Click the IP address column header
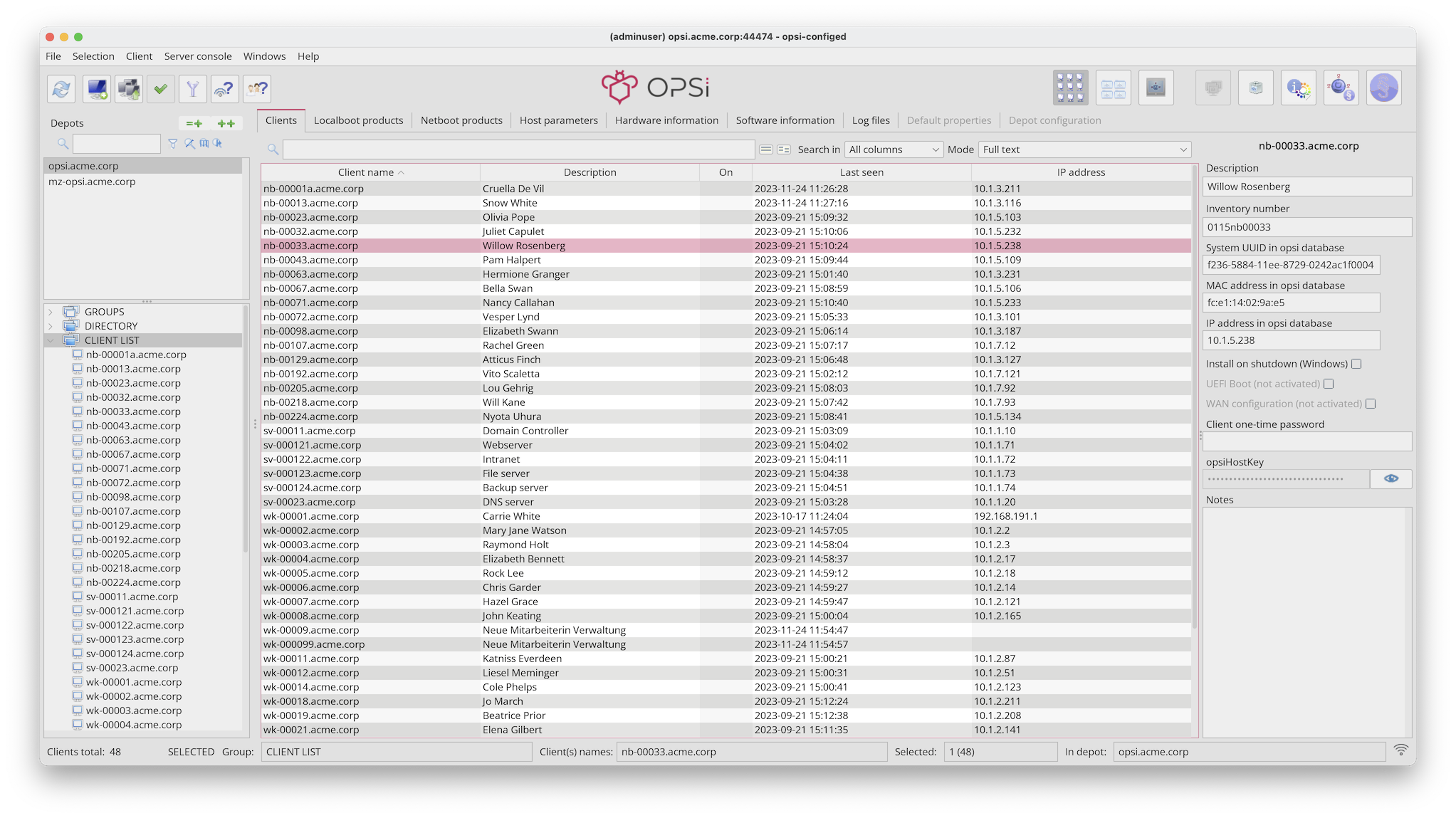This screenshot has width=1456, height=818. coord(1081,172)
